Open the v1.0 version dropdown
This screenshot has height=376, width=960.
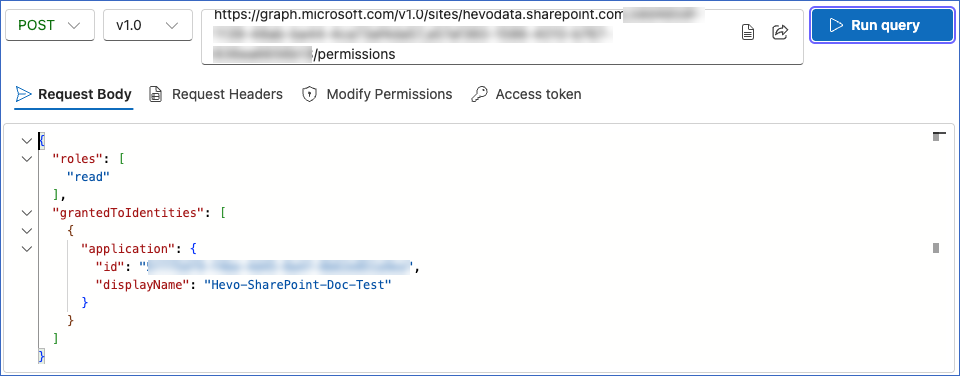click(148, 25)
